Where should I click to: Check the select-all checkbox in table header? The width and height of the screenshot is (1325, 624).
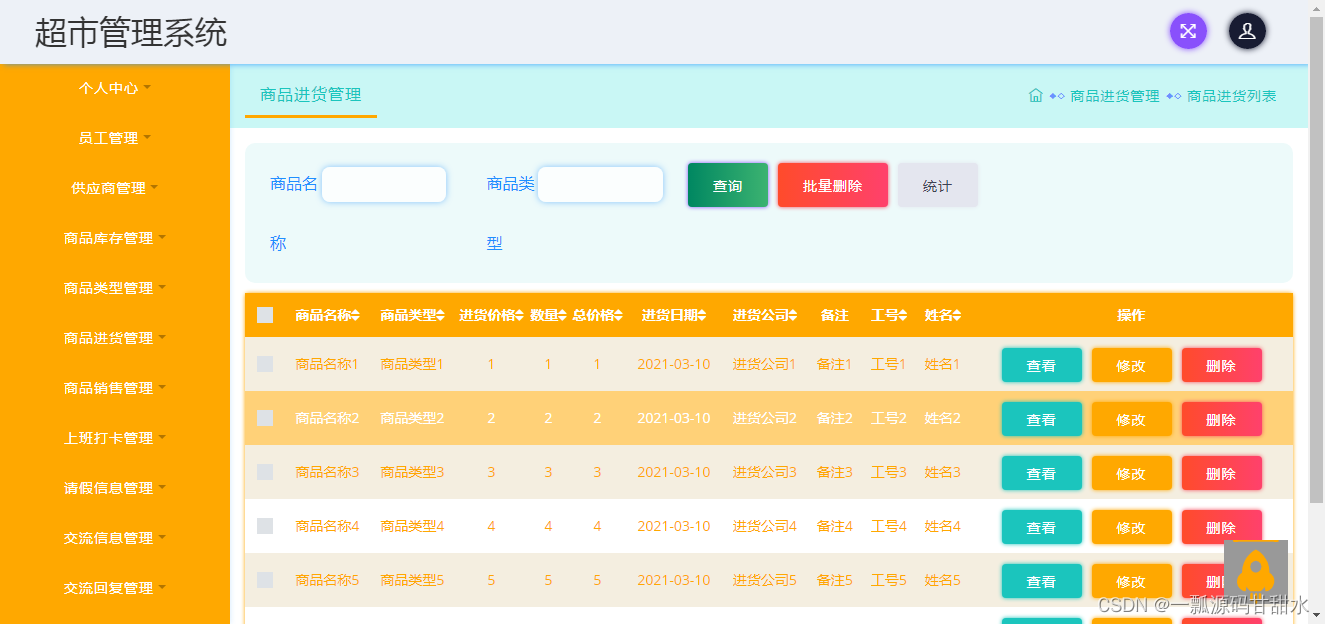click(265, 315)
